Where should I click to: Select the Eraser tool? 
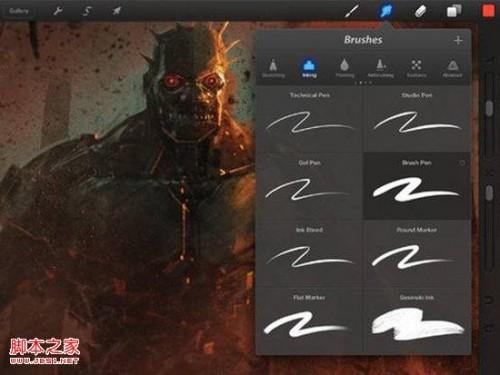coord(420,11)
